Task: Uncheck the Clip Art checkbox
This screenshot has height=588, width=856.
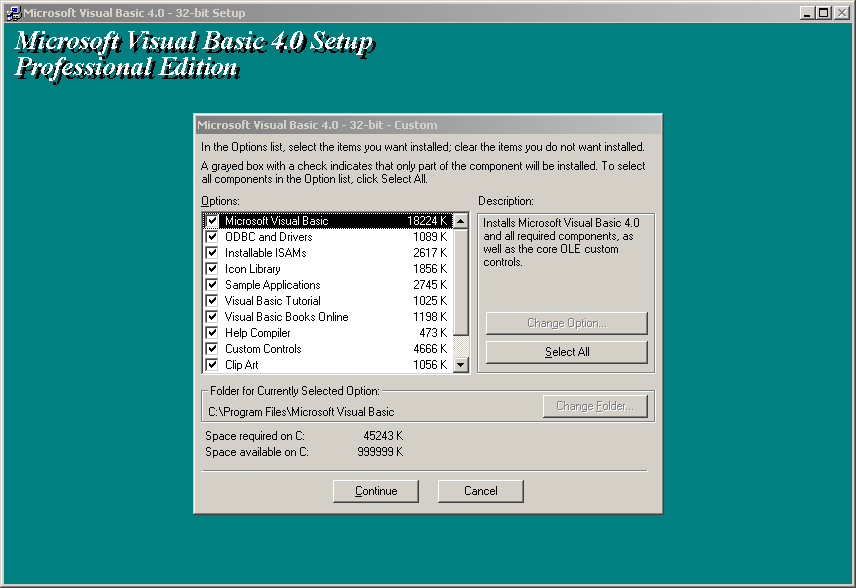Action: tap(212, 364)
